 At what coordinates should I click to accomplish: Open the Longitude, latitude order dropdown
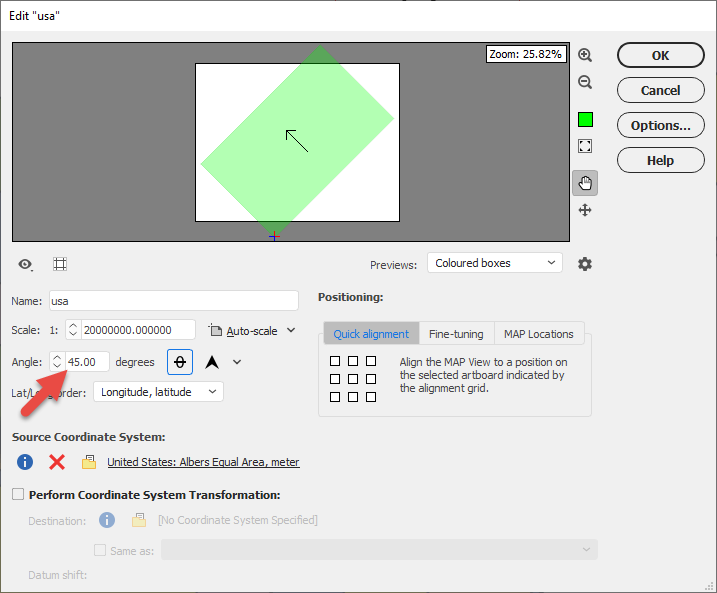158,392
